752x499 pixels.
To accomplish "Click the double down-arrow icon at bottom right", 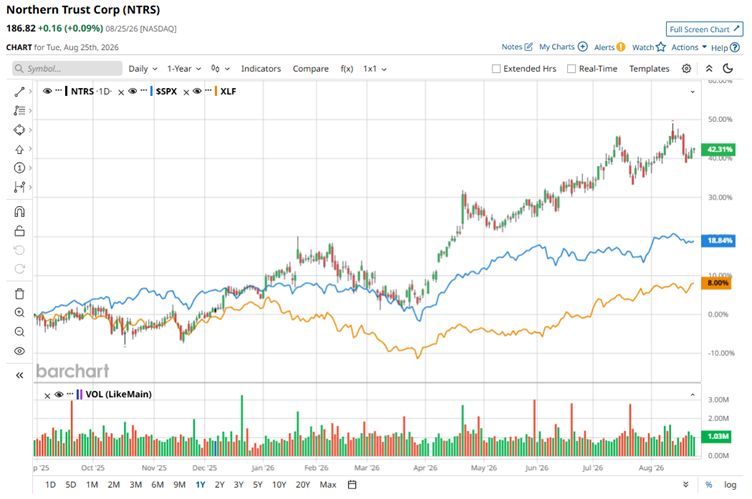I will (x=686, y=485).
